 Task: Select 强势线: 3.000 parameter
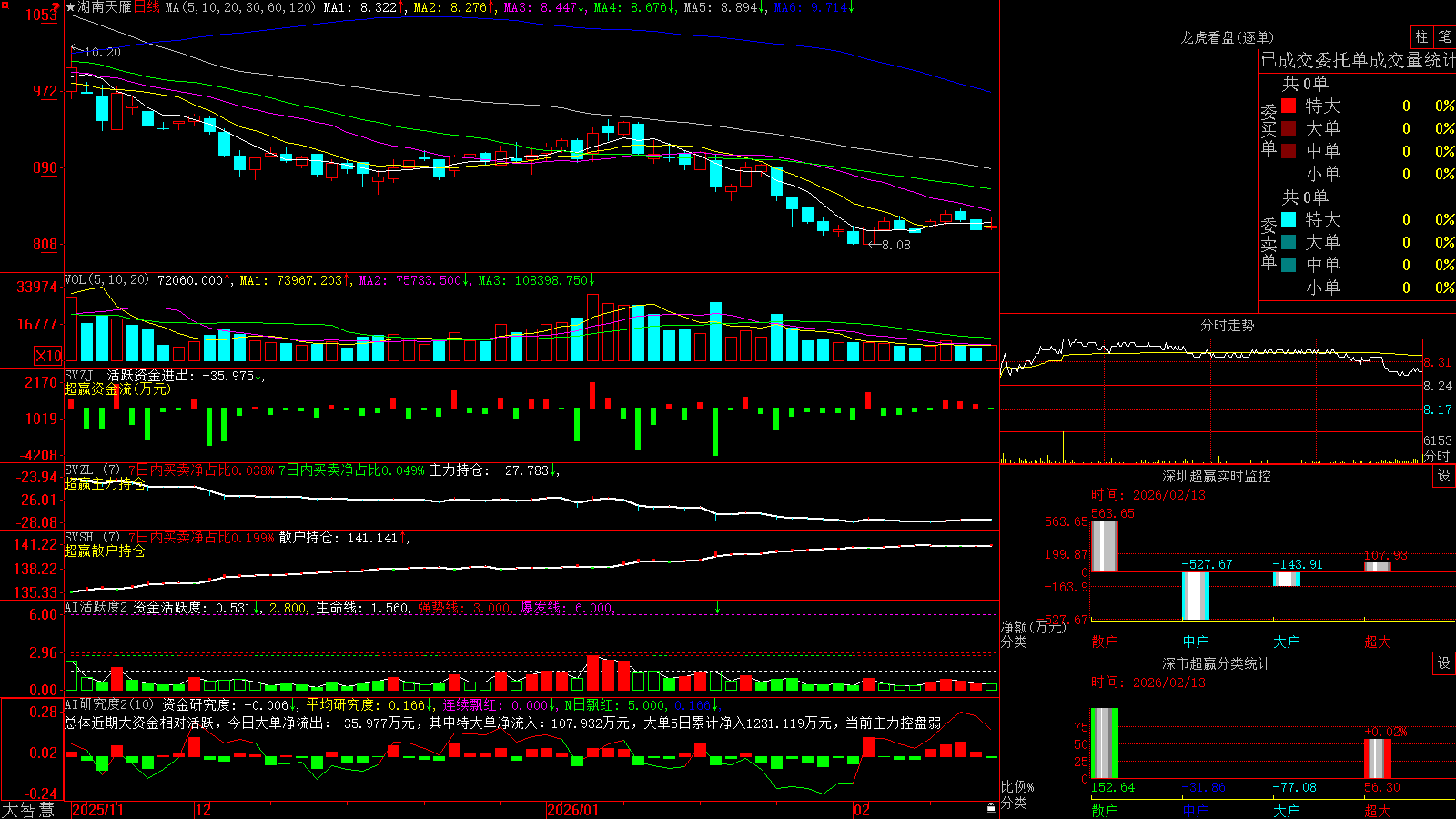[463, 608]
